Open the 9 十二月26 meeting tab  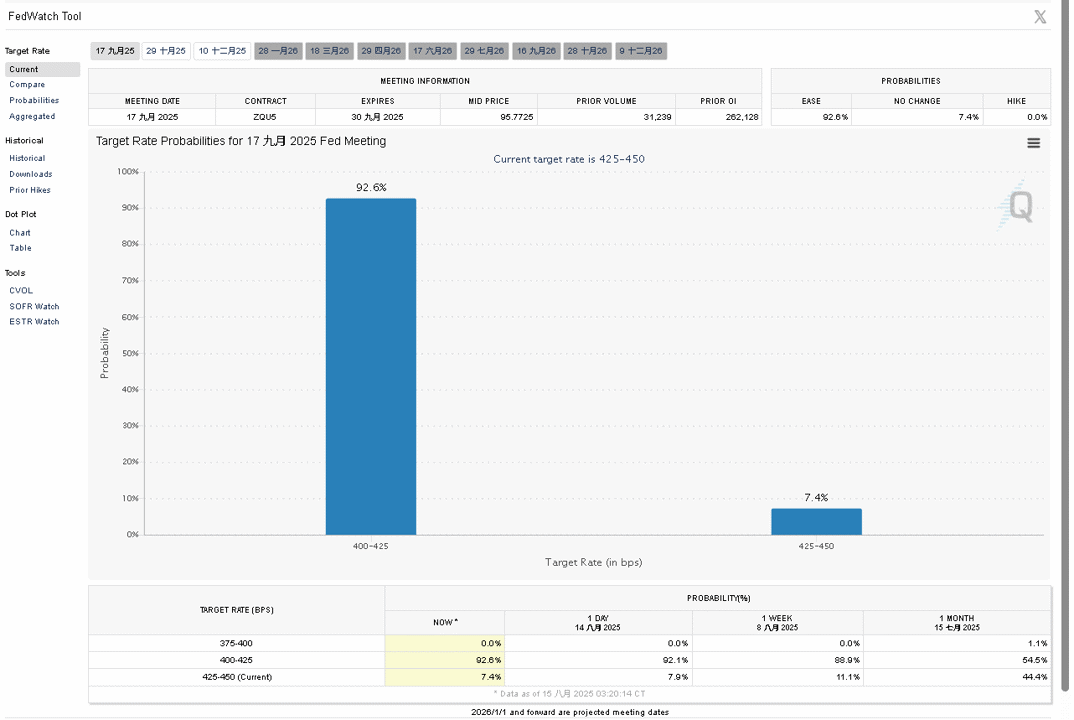pyautogui.click(x=641, y=51)
